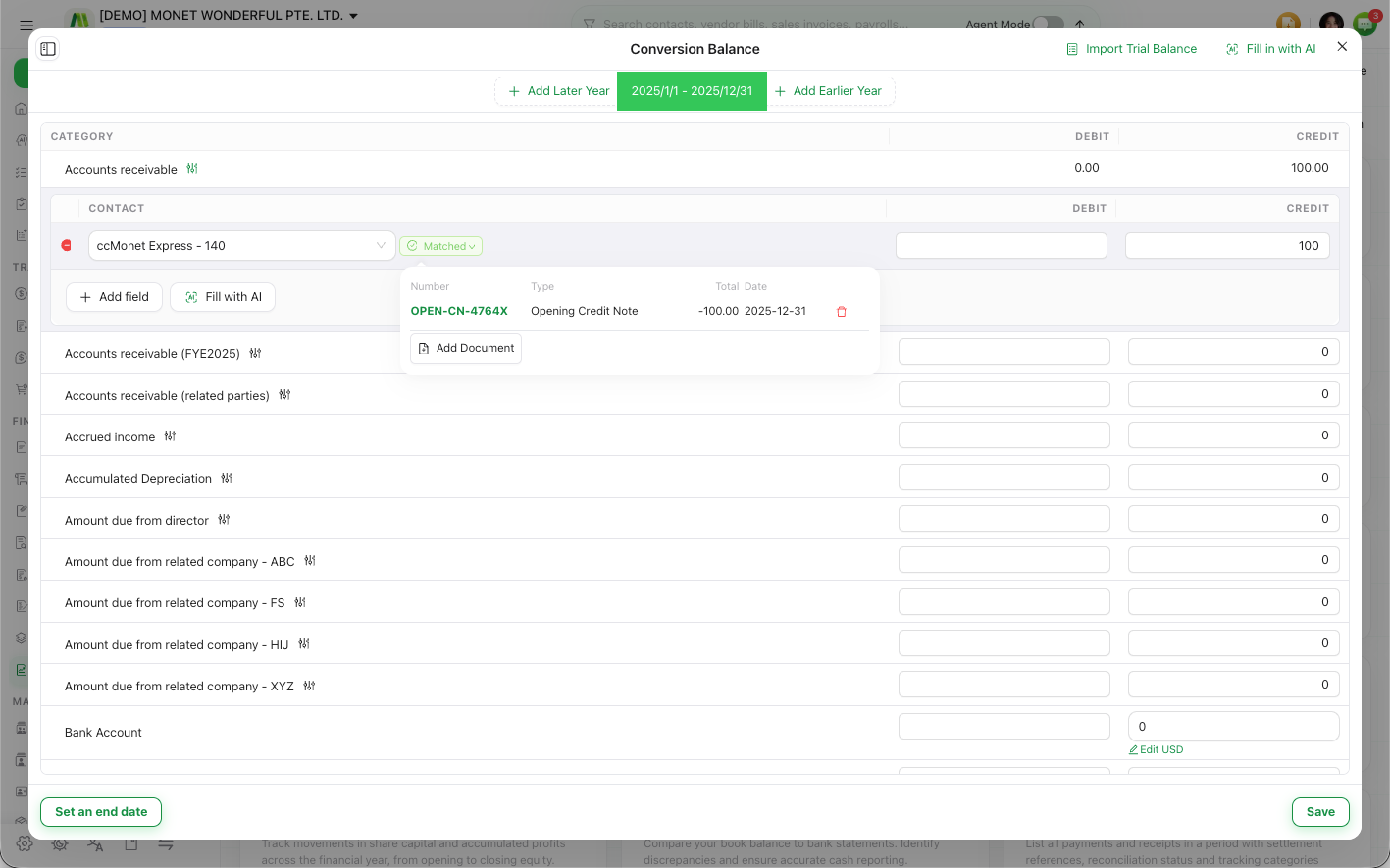The image size is (1390, 868).
Task: Focus the debit field for ccMonet Express contact
Action: (x=1002, y=246)
